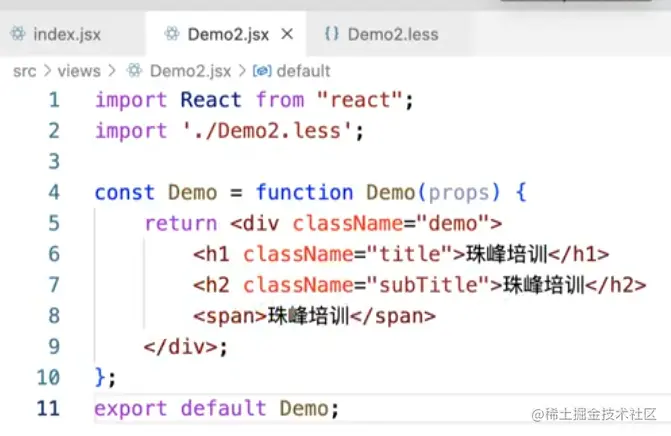Click the React icon in the breadcrumb

[134, 71]
